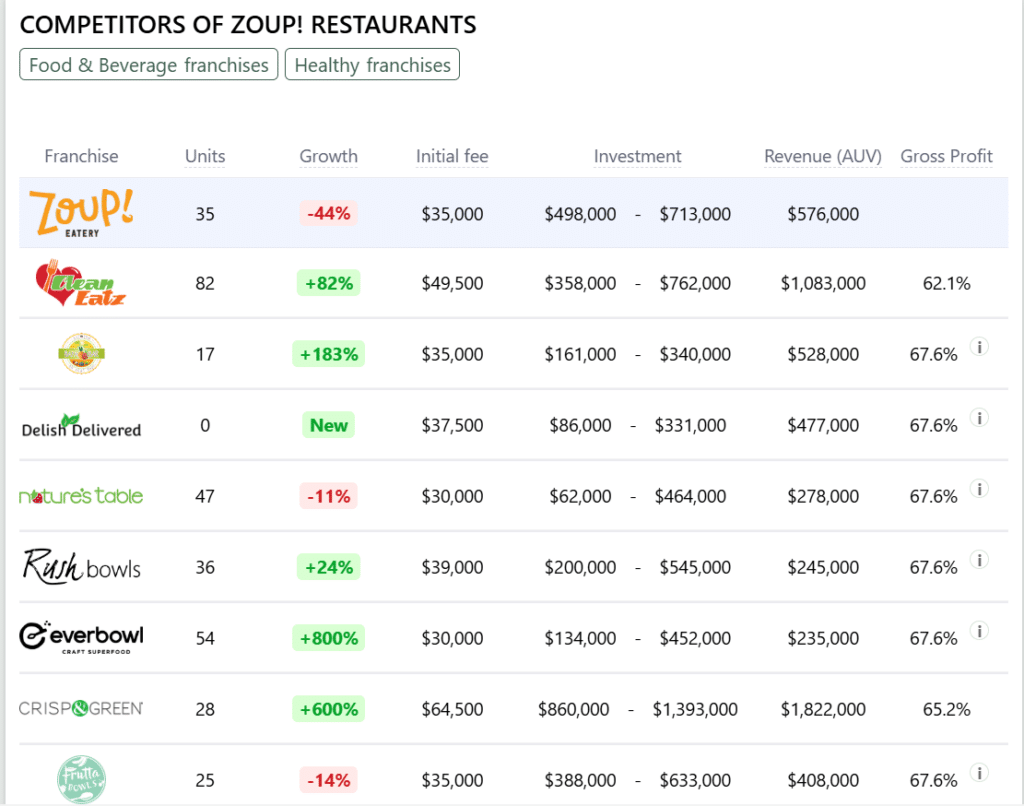Viewport: 1024px width, 806px height.
Task: Select the $408,000 revenue value
Action: click(x=823, y=780)
